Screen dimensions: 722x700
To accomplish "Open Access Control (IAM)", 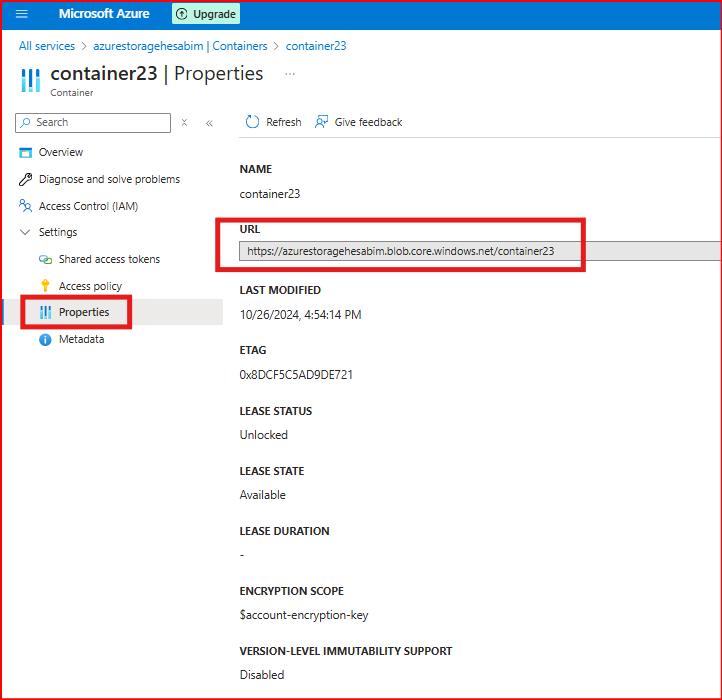I will (x=88, y=206).
